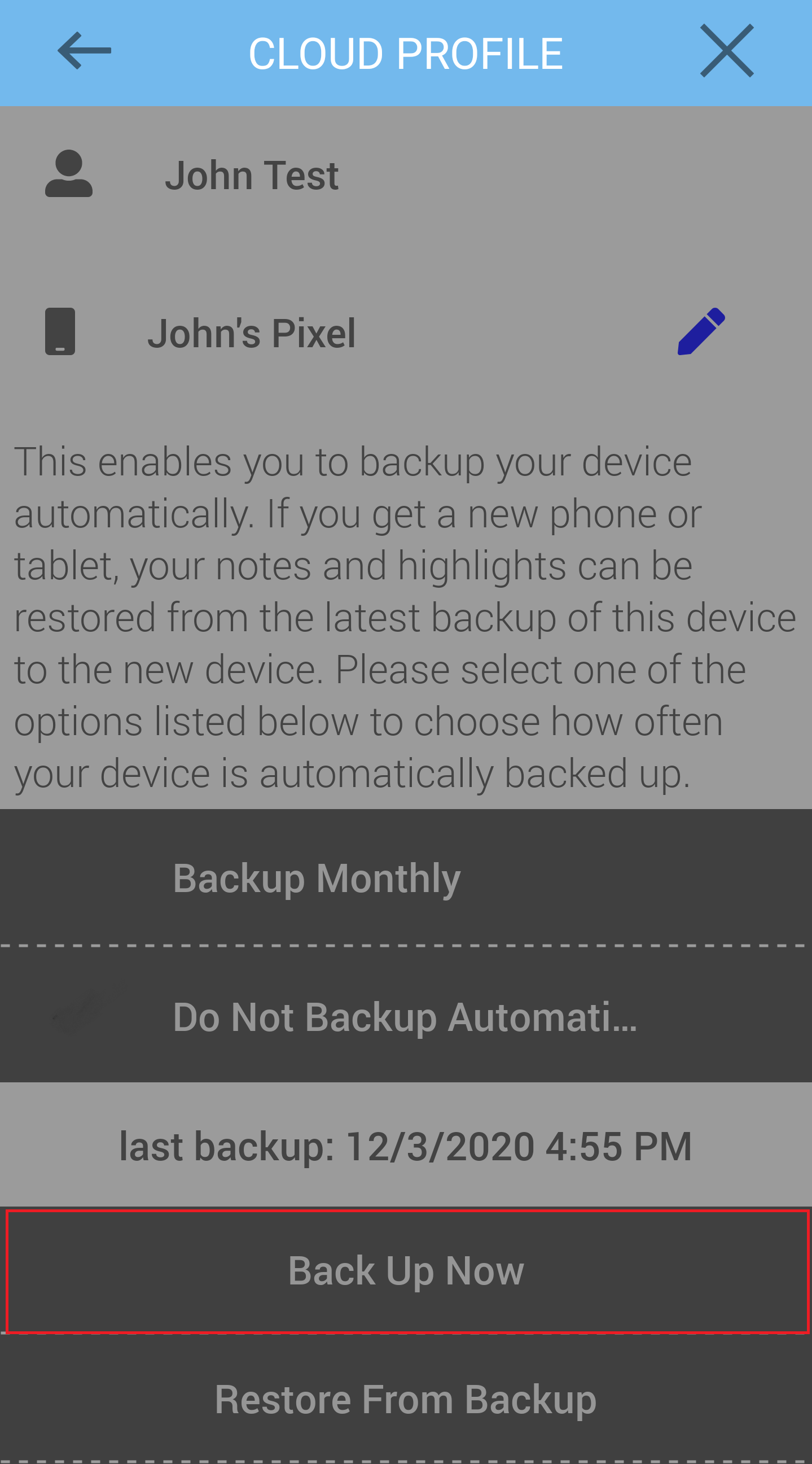Tap the phone device icon

[60, 331]
